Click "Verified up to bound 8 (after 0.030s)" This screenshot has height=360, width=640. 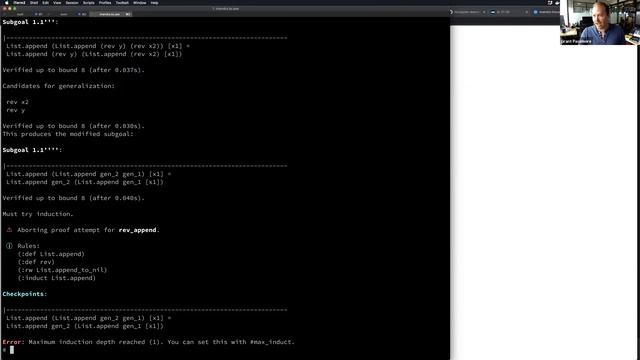pyautogui.click(x=73, y=126)
